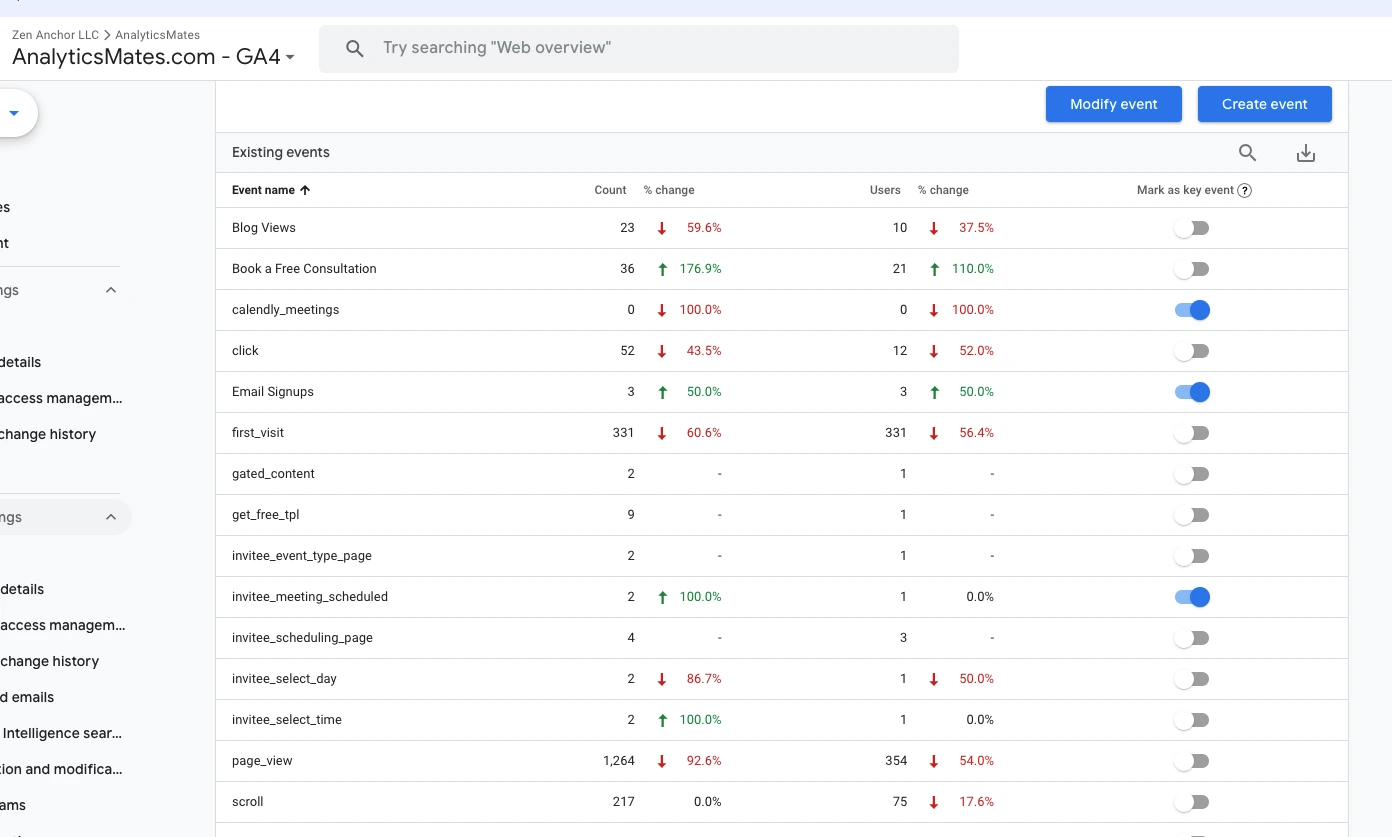
Task: Click the Create event button
Action: [1264, 104]
